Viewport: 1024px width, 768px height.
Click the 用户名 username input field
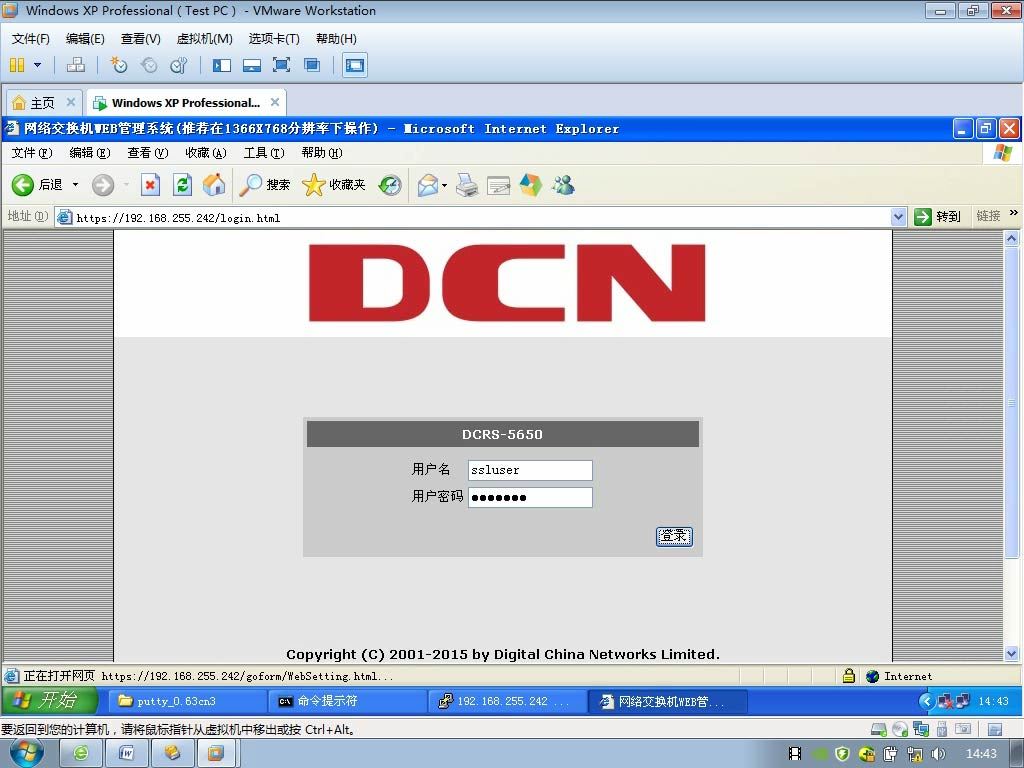(530, 470)
